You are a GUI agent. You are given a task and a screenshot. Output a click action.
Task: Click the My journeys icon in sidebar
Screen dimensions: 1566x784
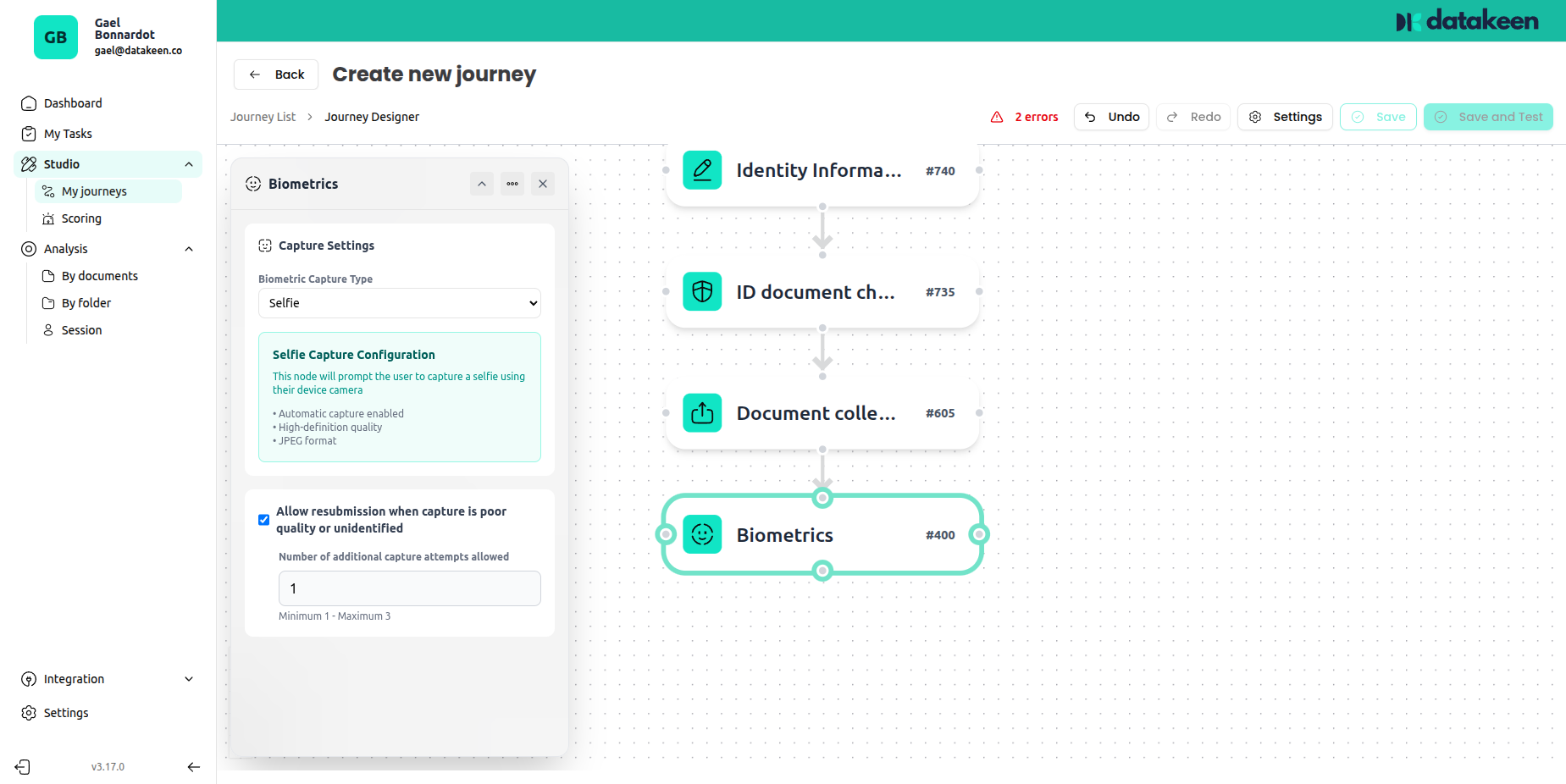click(48, 191)
